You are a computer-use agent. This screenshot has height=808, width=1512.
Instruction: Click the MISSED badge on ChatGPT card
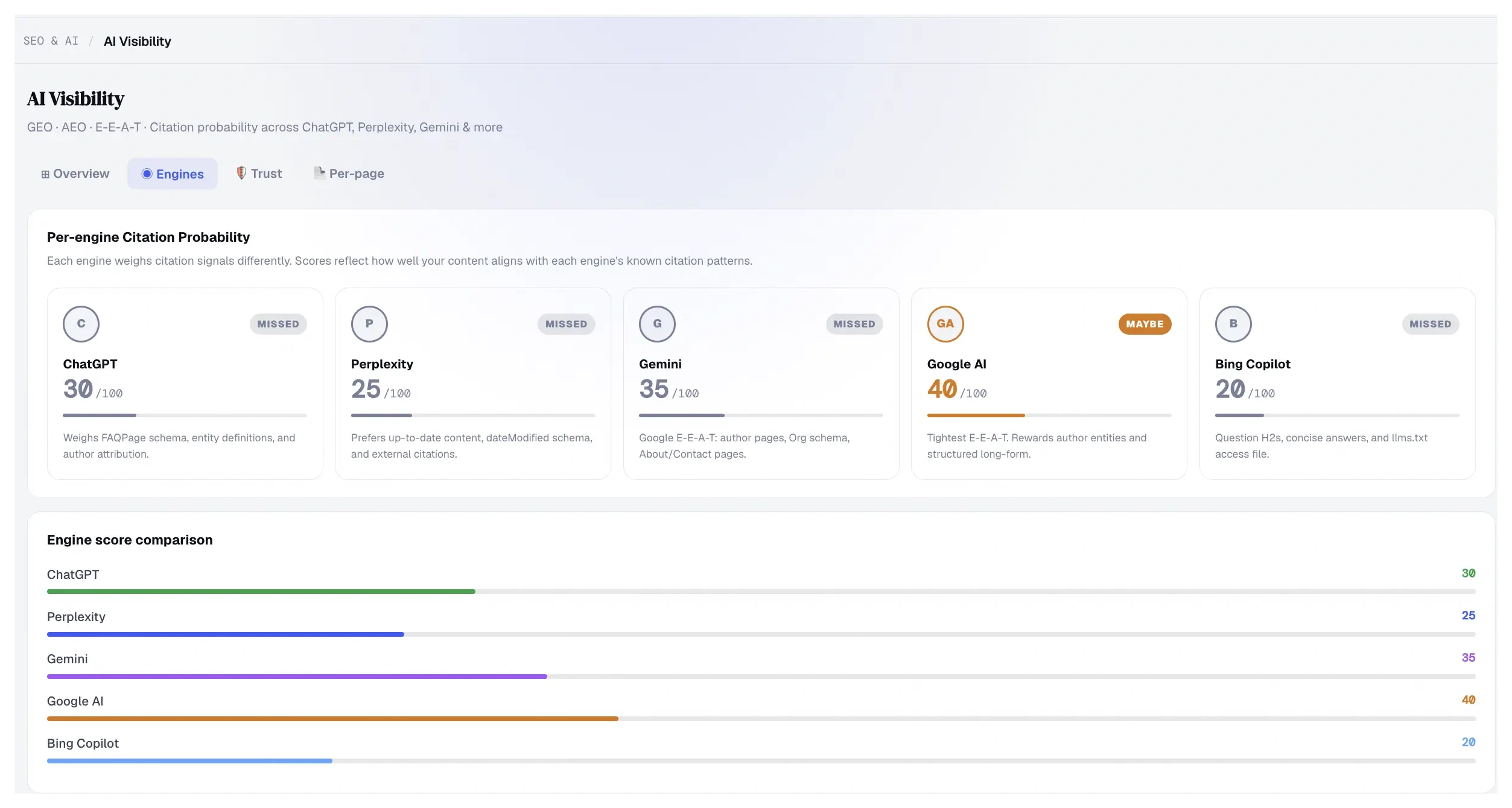click(278, 324)
